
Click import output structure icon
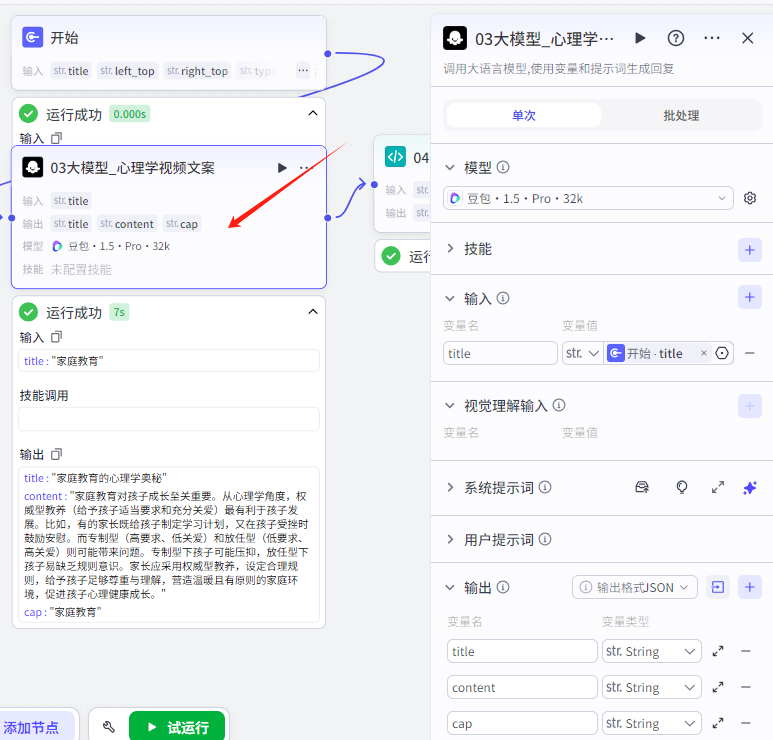718,587
